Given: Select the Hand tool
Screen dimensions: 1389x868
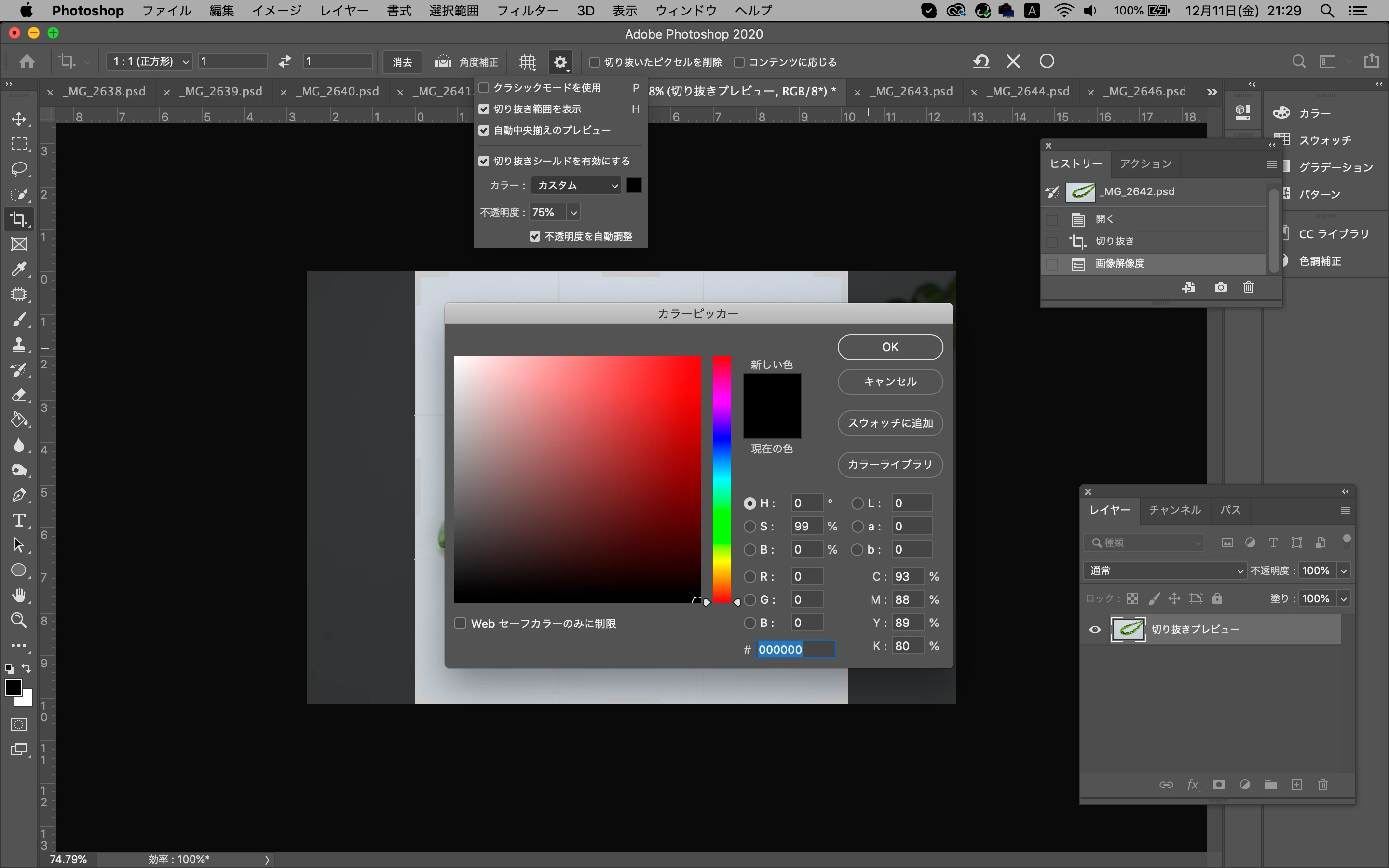Looking at the screenshot, I should click(x=19, y=595).
